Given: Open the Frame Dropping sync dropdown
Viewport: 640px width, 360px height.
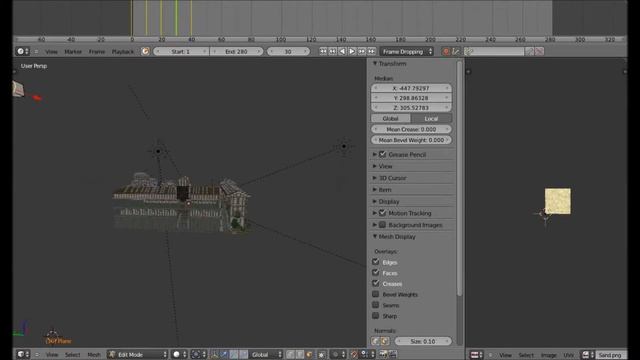Looking at the screenshot, I should coord(407,51).
